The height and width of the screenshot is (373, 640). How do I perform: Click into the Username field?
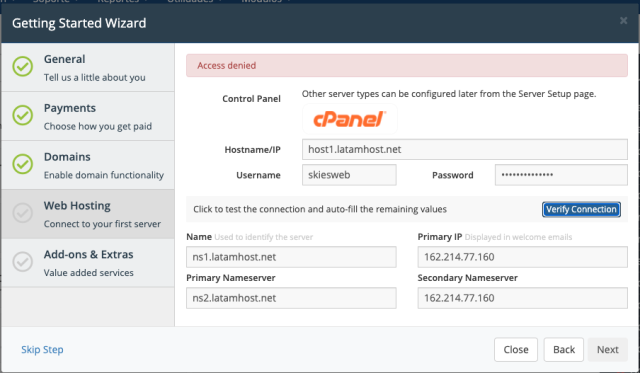(x=349, y=175)
